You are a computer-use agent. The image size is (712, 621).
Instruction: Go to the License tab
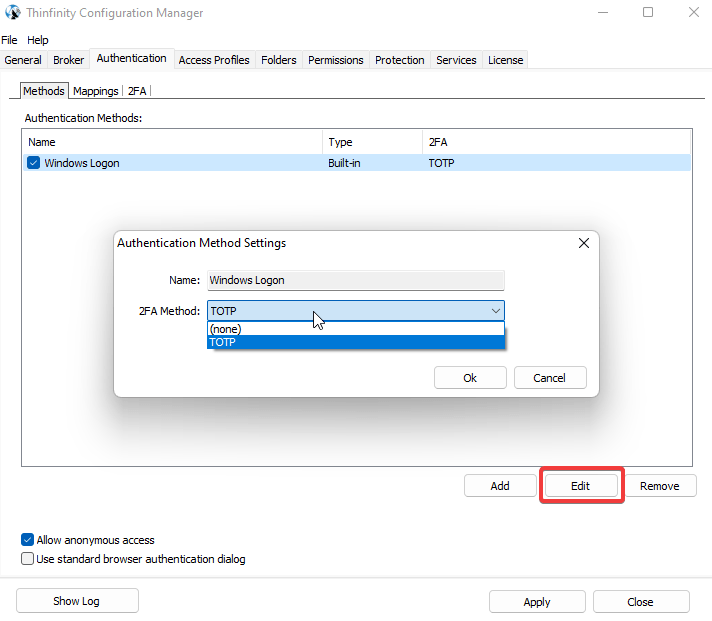coord(505,60)
